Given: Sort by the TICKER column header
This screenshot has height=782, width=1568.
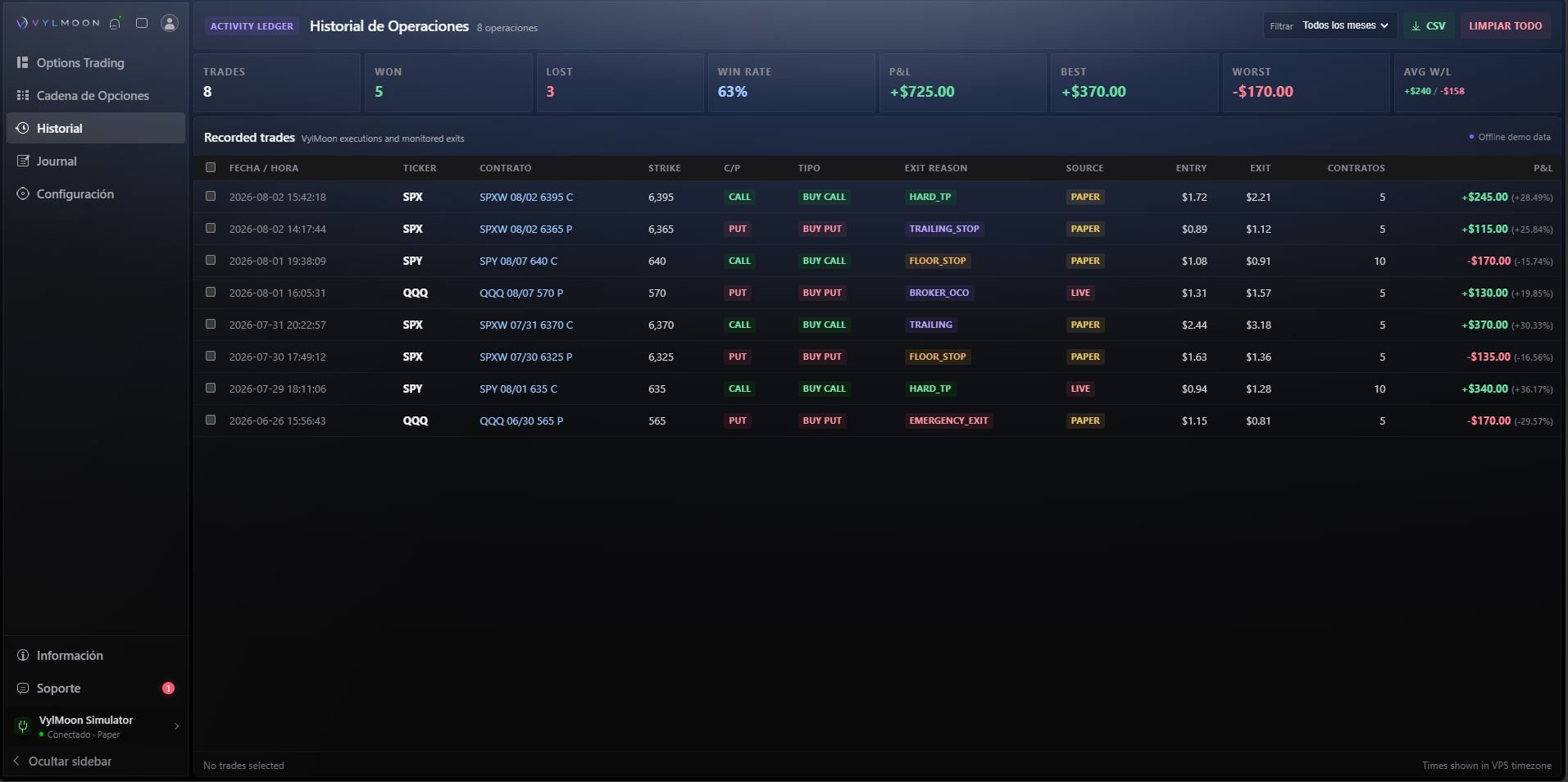Looking at the screenshot, I should coord(420,168).
